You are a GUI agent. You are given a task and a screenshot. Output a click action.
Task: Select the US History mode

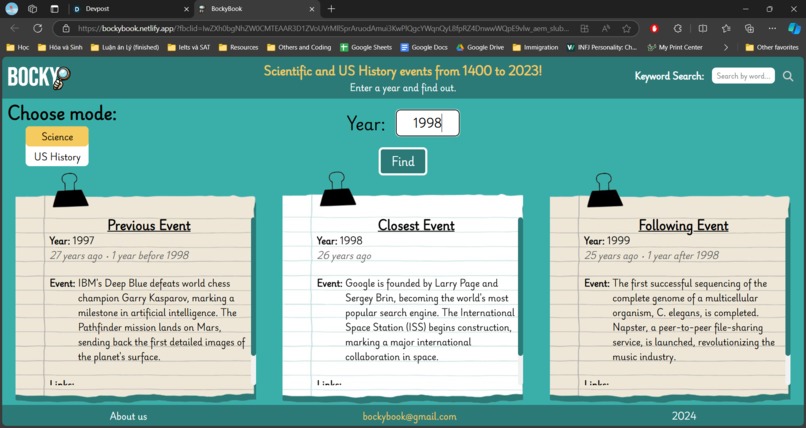click(x=57, y=157)
